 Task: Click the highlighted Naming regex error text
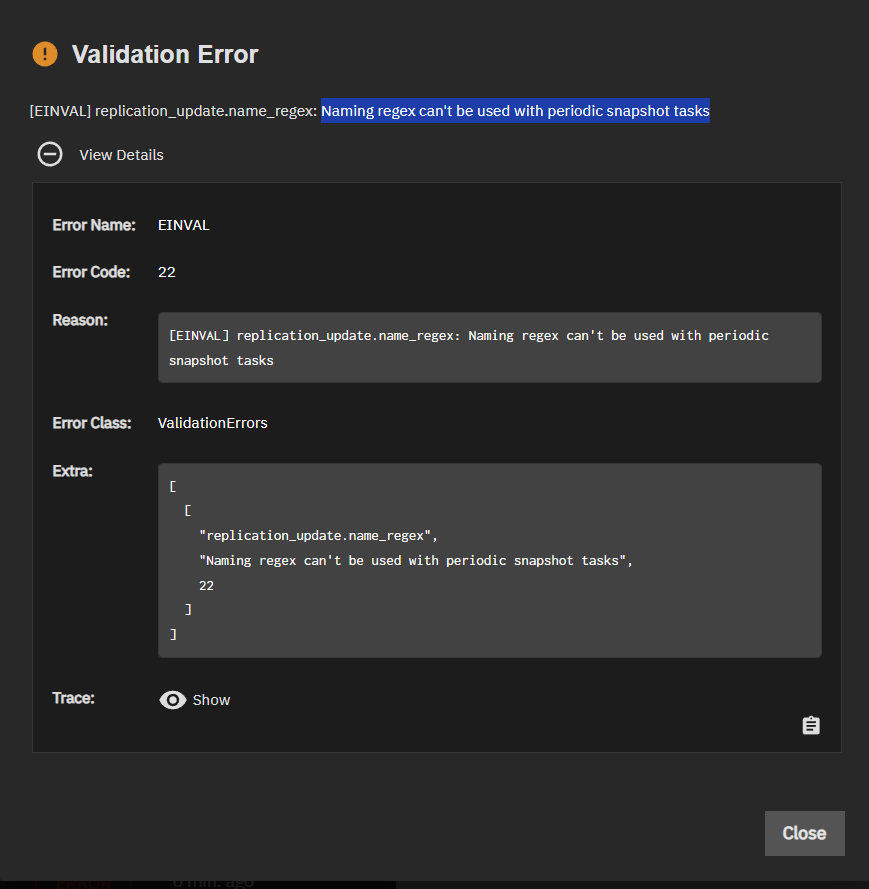click(x=515, y=111)
